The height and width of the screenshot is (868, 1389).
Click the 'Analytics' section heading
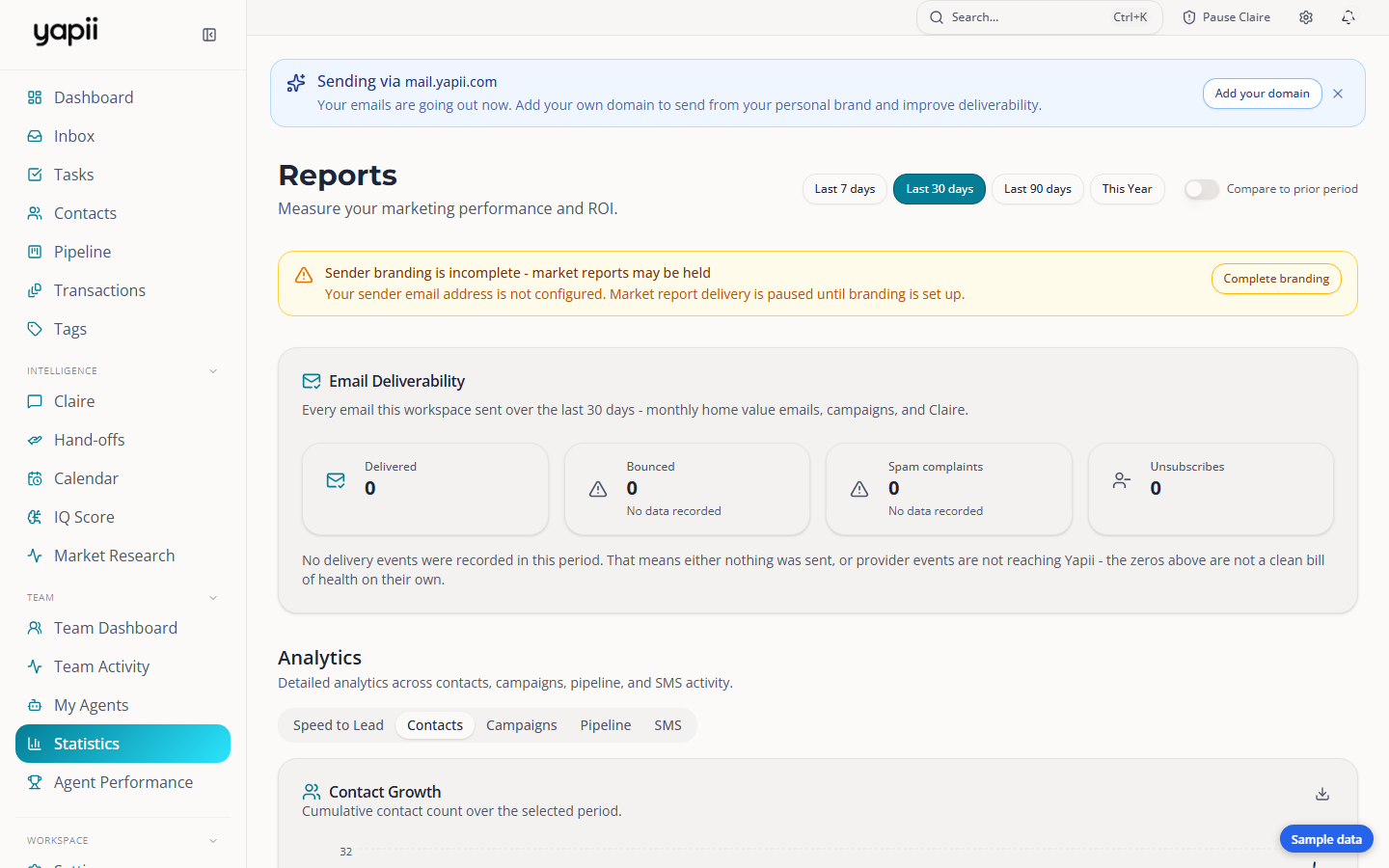click(319, 658)
